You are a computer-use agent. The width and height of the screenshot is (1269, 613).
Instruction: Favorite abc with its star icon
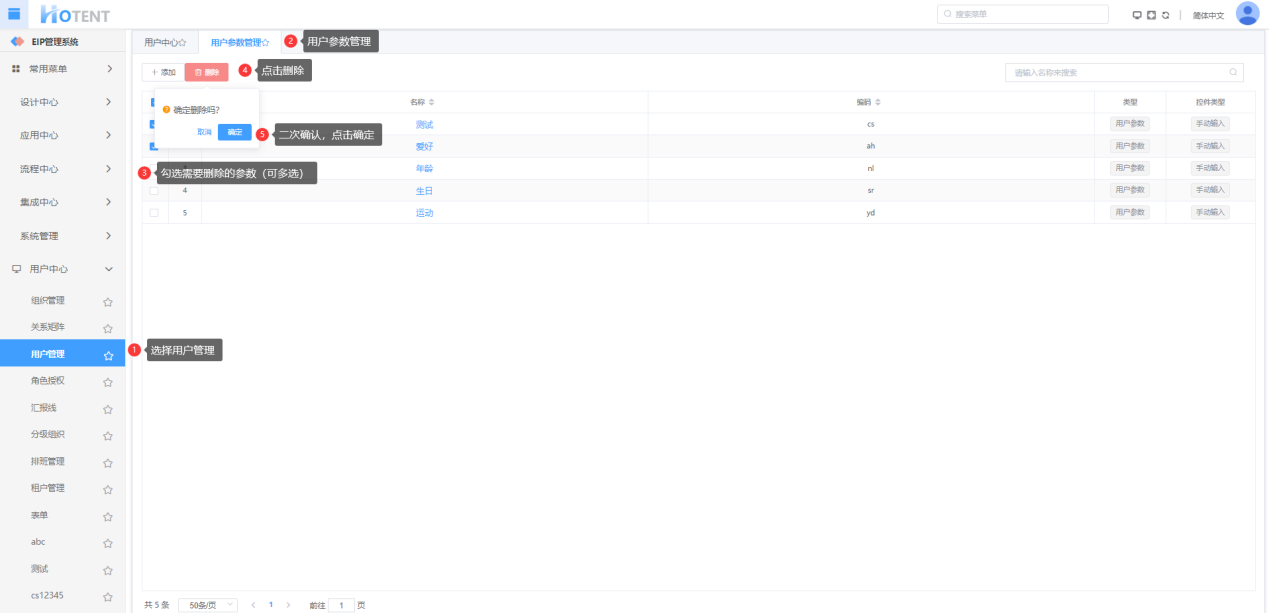click(x=108, y=543)
